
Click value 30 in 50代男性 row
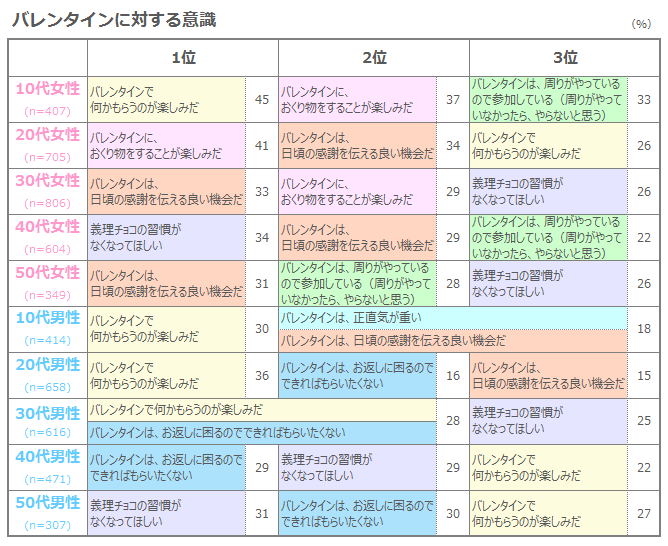click(453, 514)
